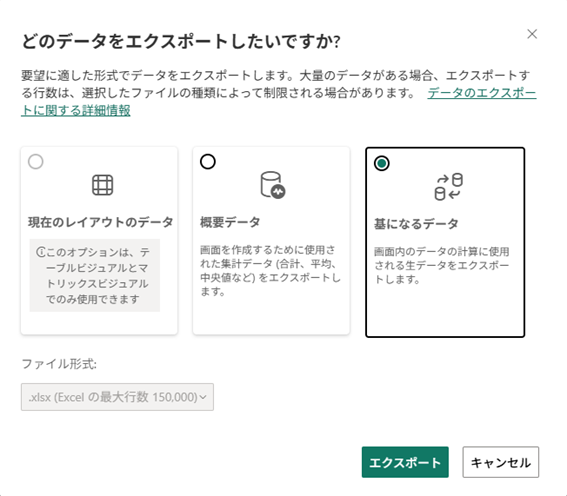Screen dimensions: 567x496
Task: Click the ファイル形式 label
Action: pos(59,364)
